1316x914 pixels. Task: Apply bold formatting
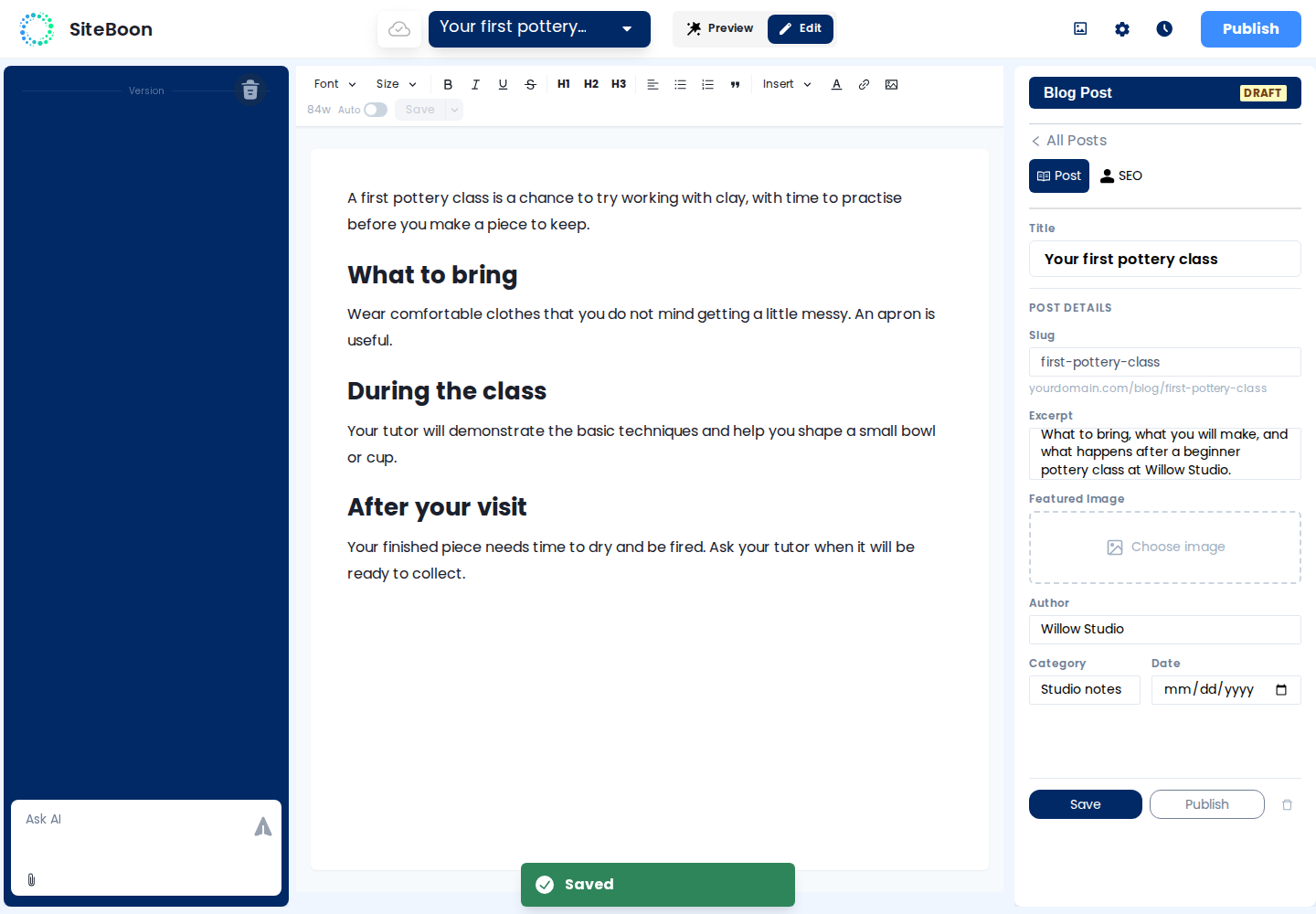[x=448, y=84]
